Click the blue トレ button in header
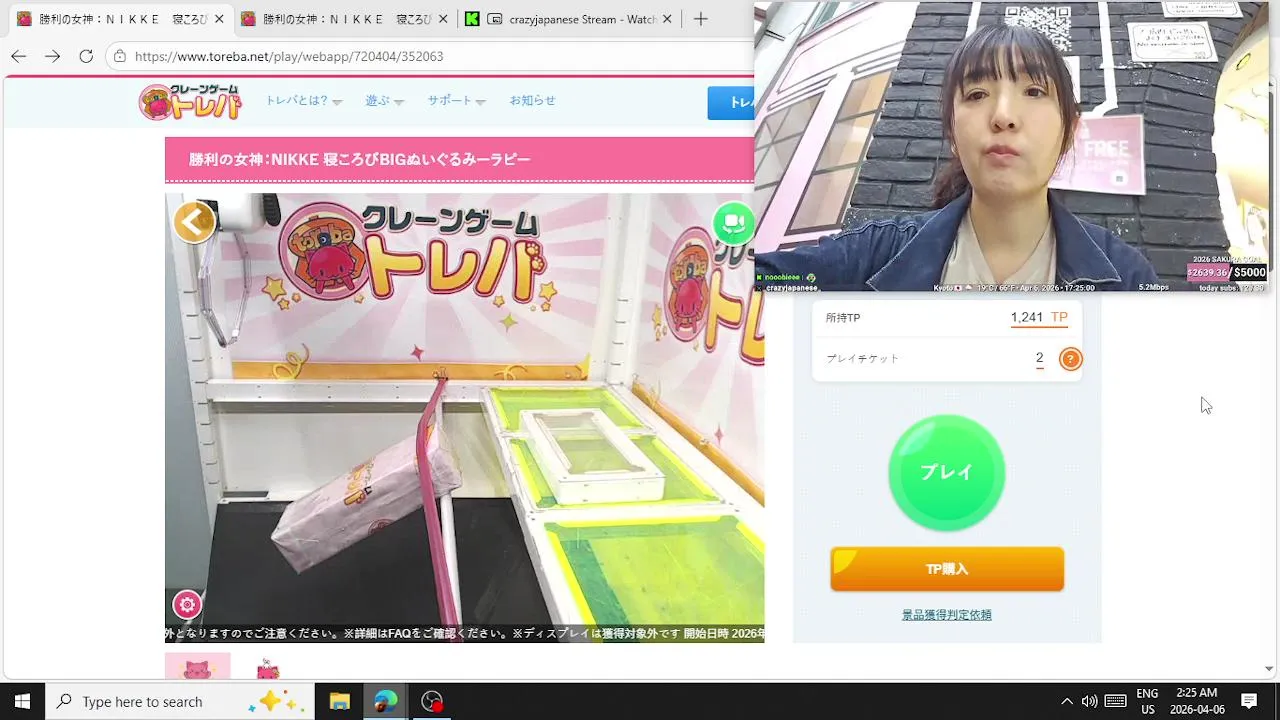 click(x=731, y=103)
